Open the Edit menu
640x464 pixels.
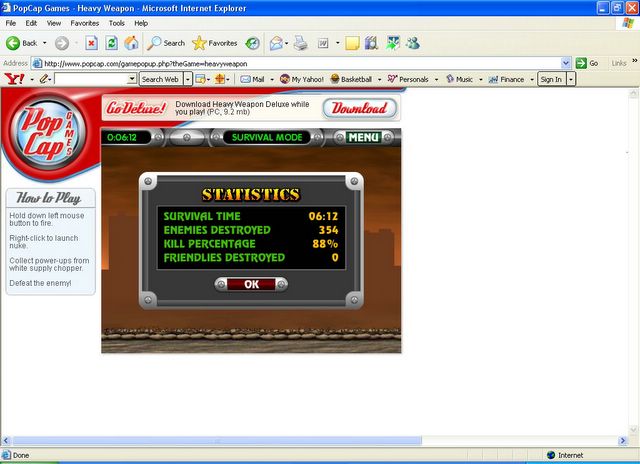pyautogui.click(x=31, y=23)
